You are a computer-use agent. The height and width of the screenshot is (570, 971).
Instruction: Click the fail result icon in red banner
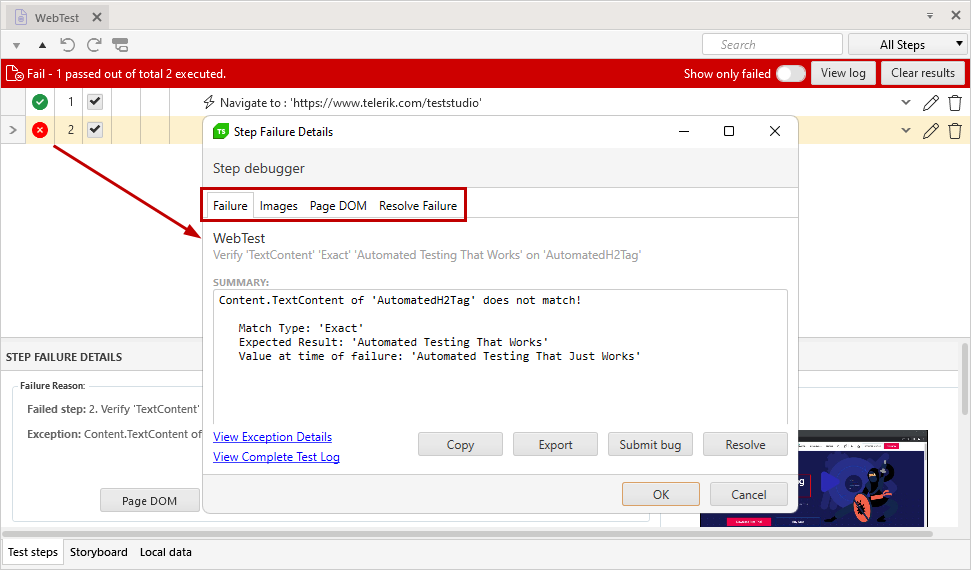(x=14, y=74)
